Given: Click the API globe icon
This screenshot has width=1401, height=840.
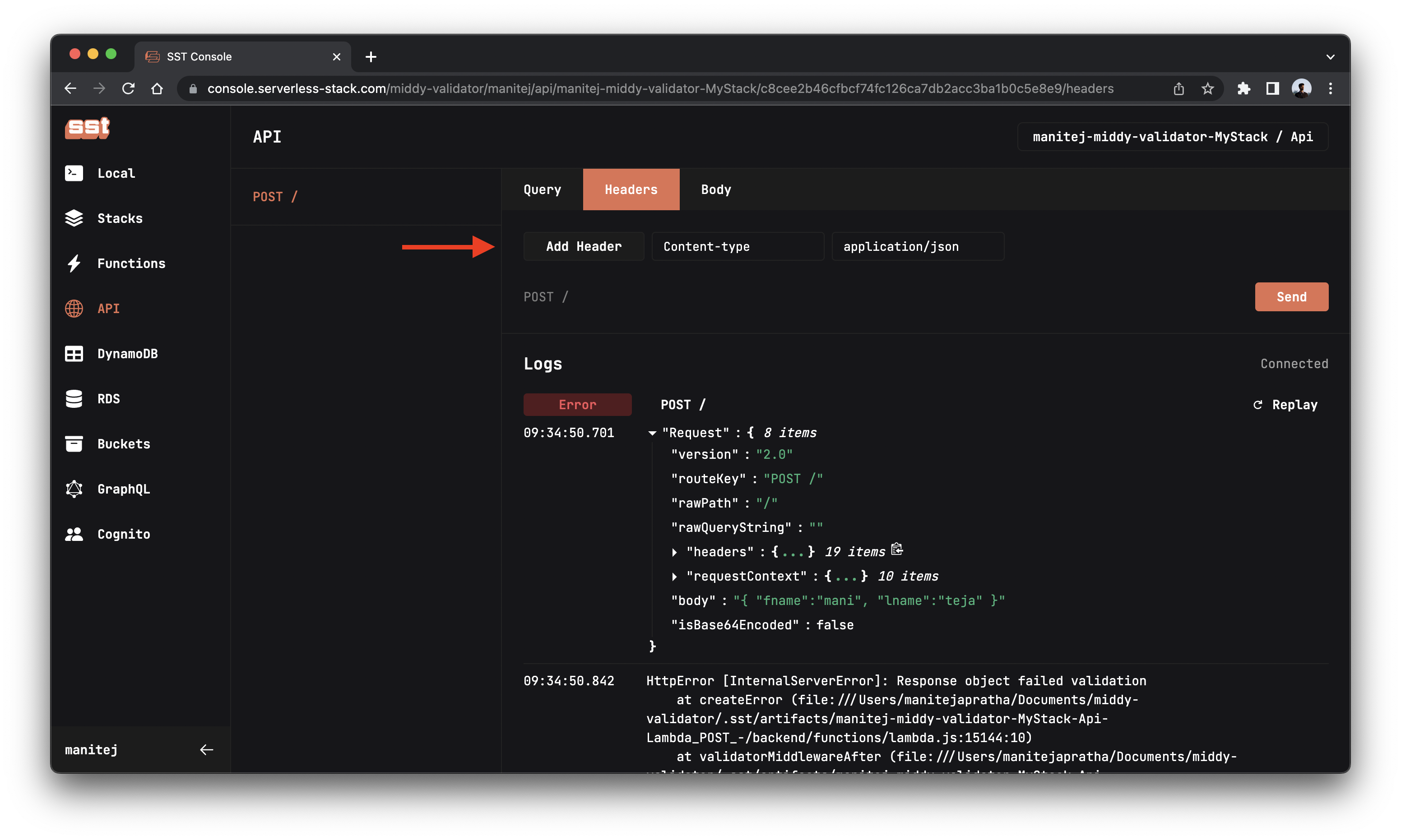Looking at the screenshot, I should click(x=76, y=308).
